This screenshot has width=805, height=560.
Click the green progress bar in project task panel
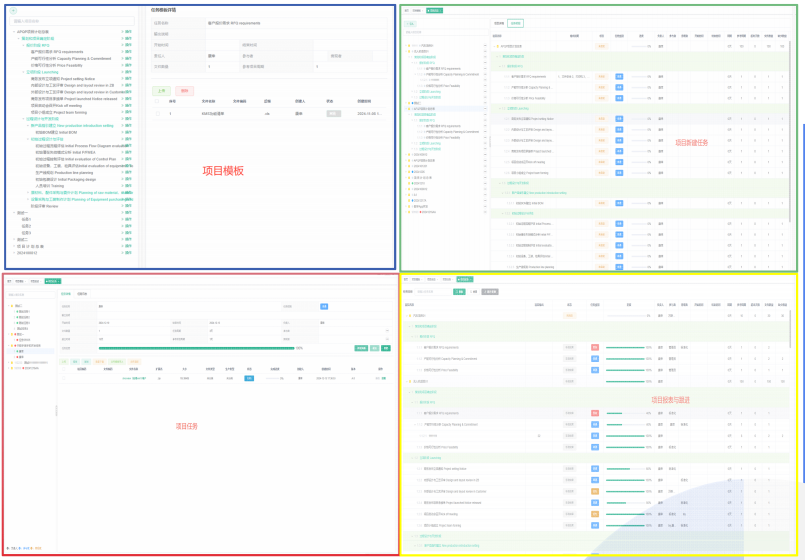(x=200, y=348)
